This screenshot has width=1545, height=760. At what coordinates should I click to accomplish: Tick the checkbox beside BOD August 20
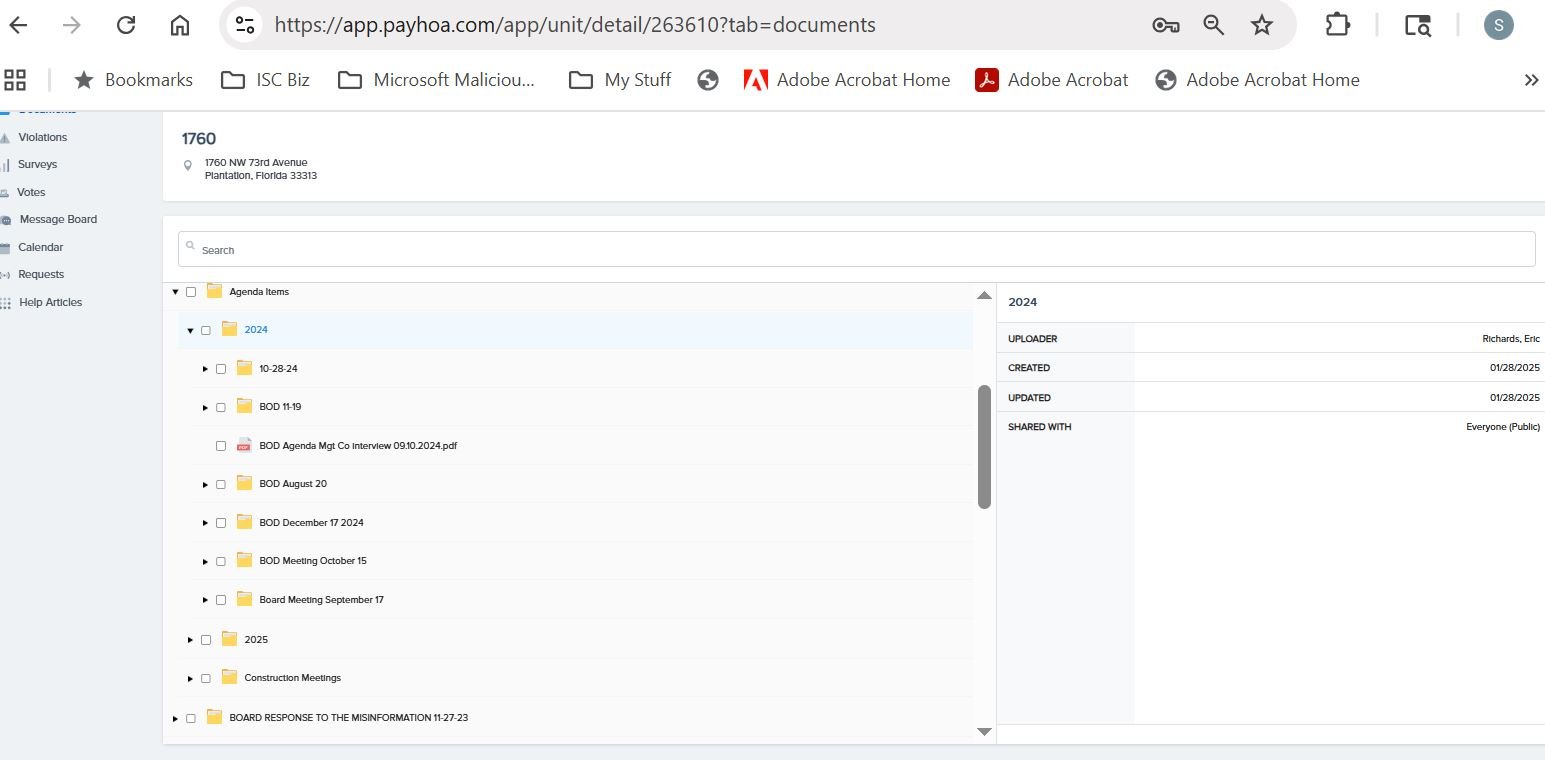click(221, 484)
